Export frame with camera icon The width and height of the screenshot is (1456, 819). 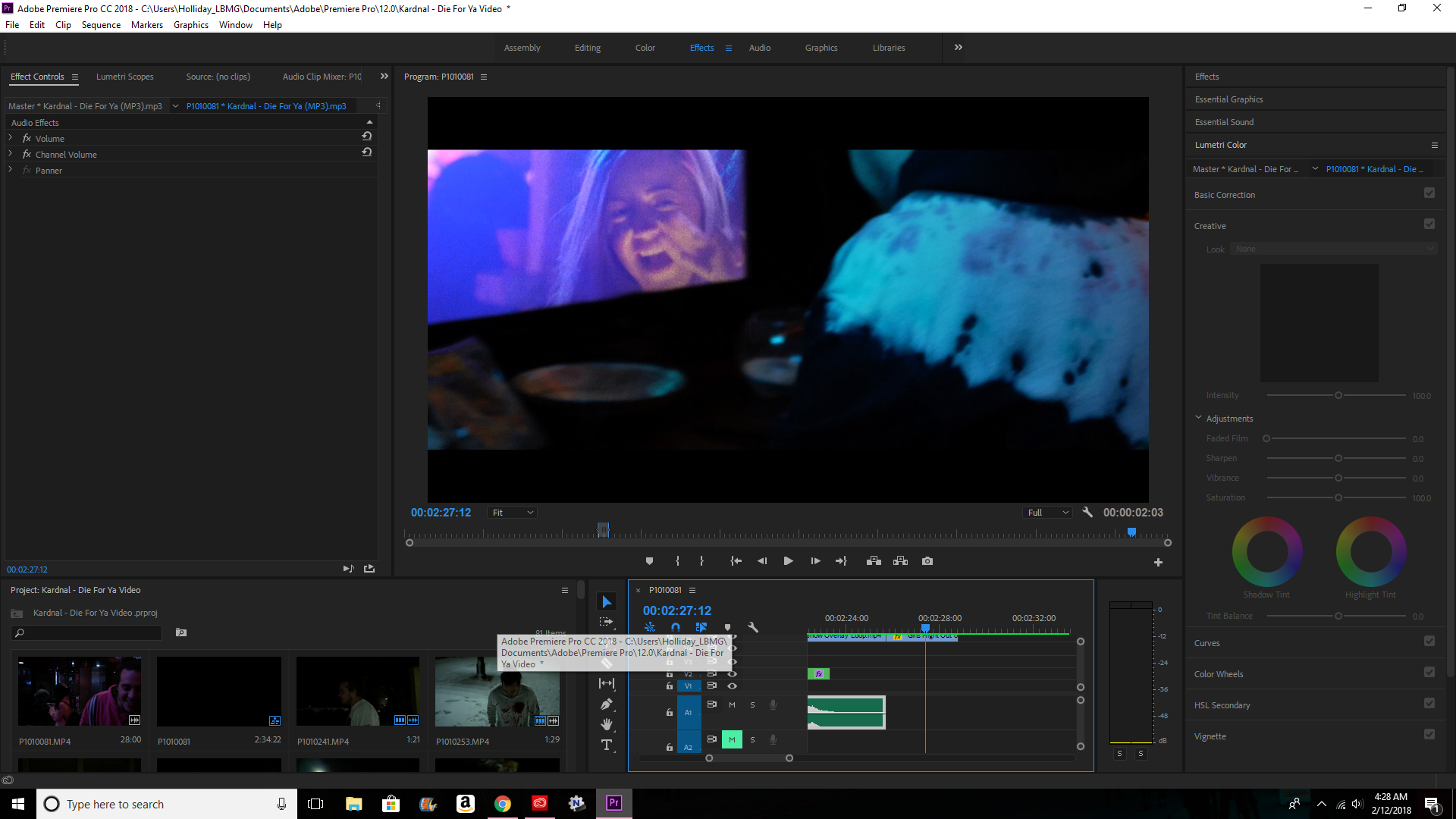click(927, 561)
